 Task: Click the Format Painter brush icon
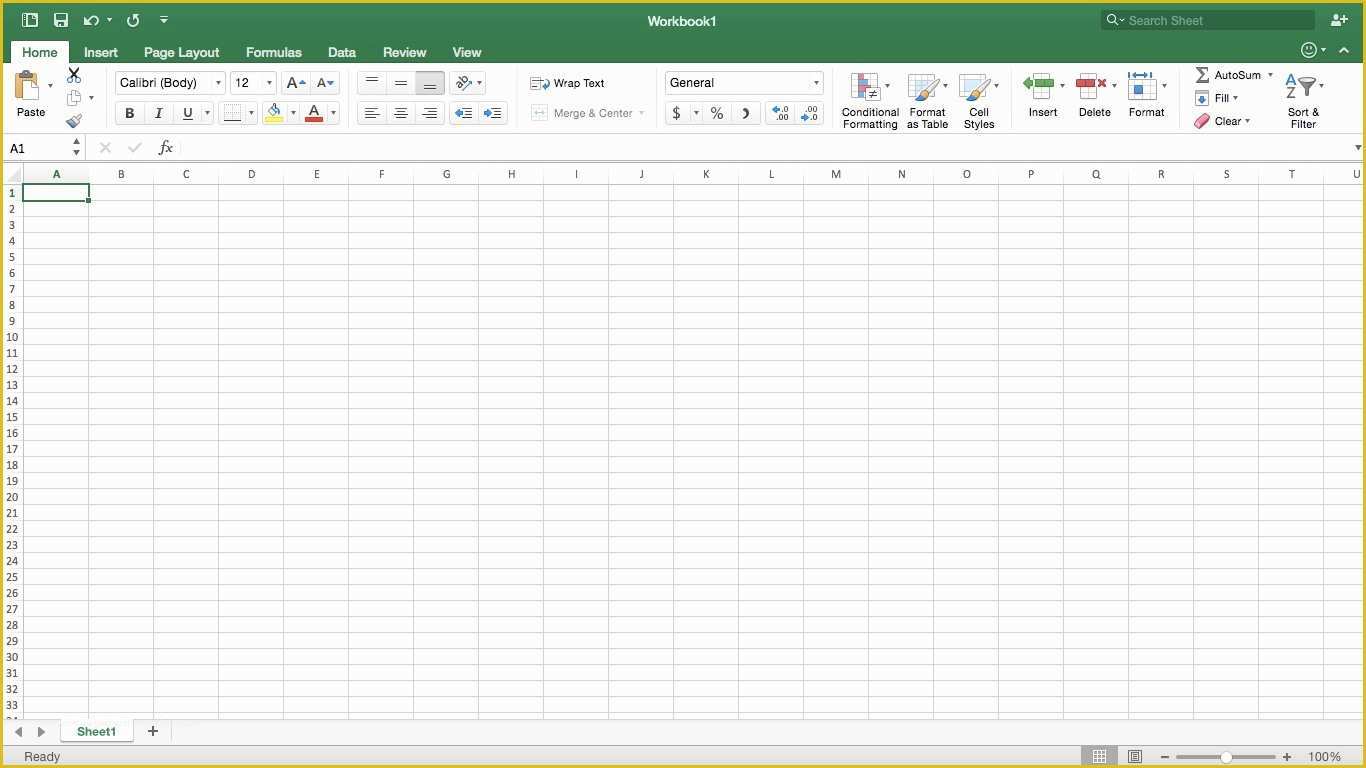click(74, 121)
